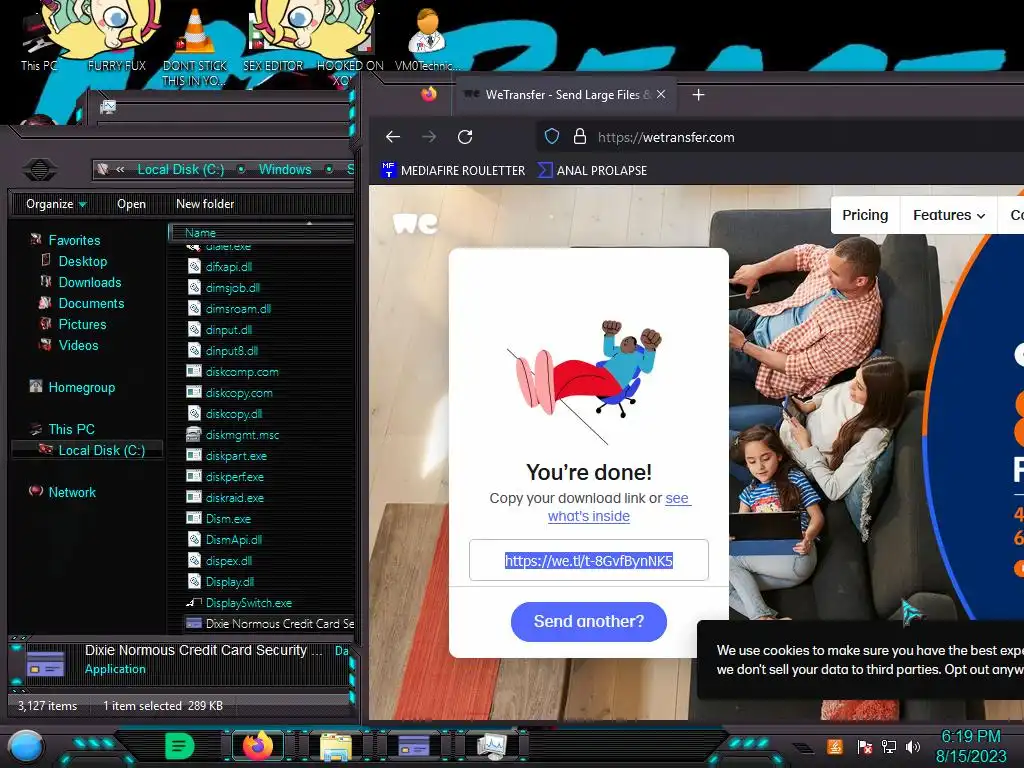Select diskcomp.com file
This screenshot has width=1024, height=768.
(x=242, y=372)
